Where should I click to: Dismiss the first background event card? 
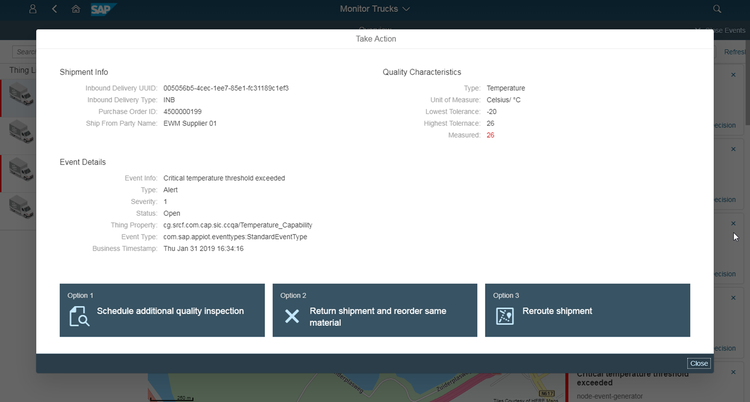pos(733,75)
